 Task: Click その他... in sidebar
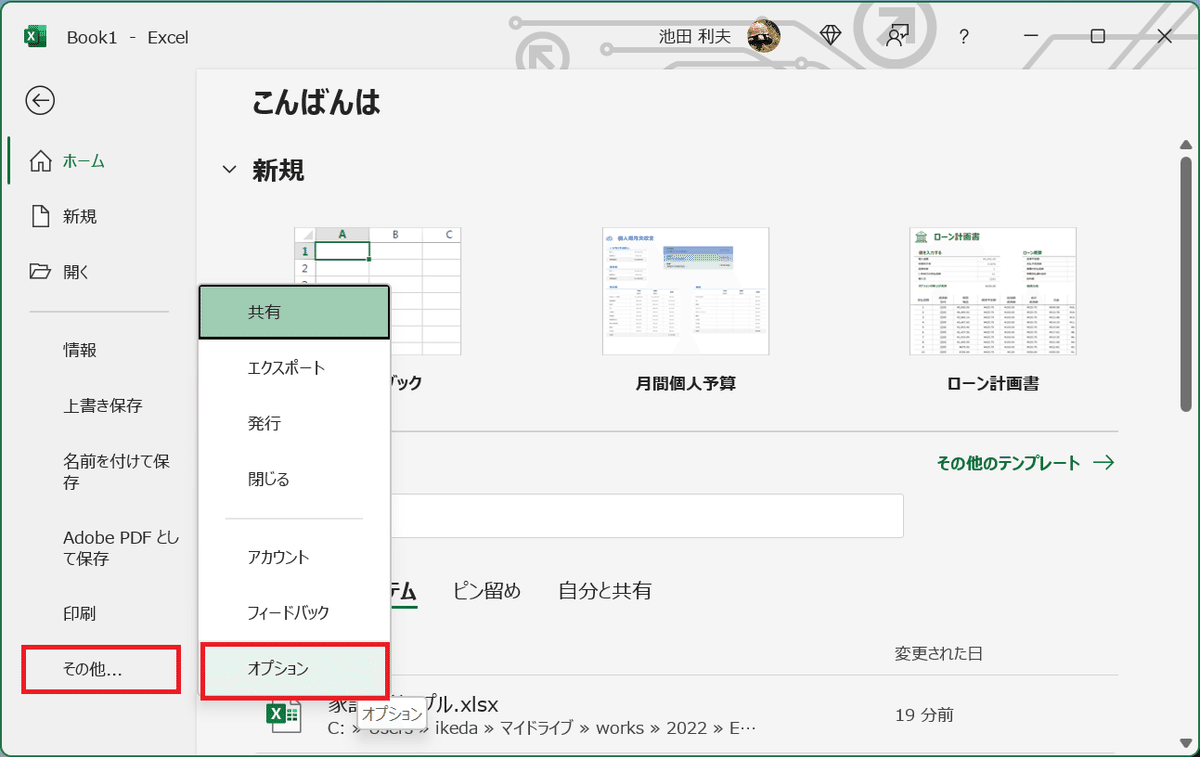tap(101, 670)
